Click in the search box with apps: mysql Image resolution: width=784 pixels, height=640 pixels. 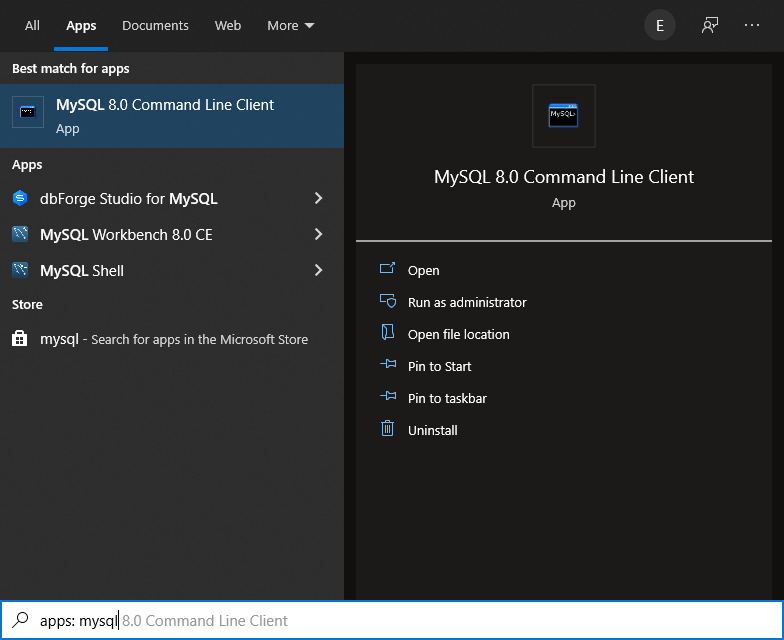tap(392, 620)
